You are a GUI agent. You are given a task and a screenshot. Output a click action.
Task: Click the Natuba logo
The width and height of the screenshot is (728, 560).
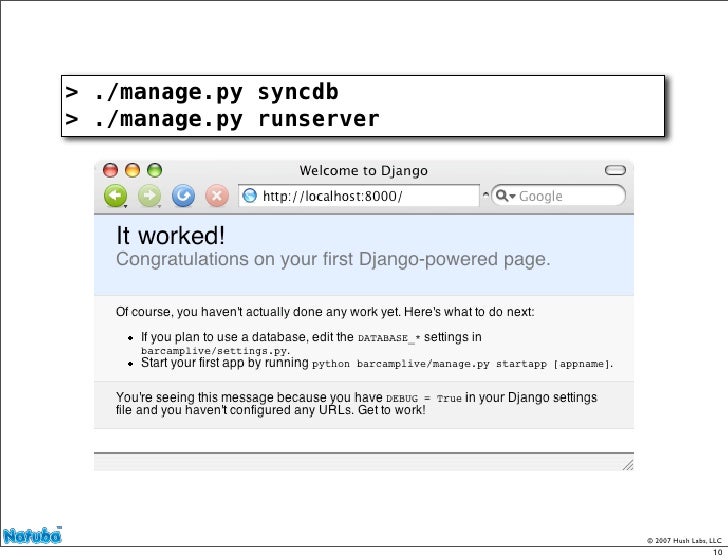pos(32,535)
